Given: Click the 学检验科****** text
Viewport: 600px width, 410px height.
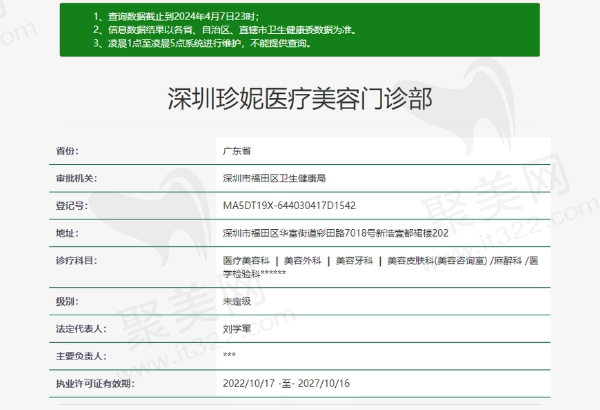Looking at the screenshot, I should [x=254, y=273].
